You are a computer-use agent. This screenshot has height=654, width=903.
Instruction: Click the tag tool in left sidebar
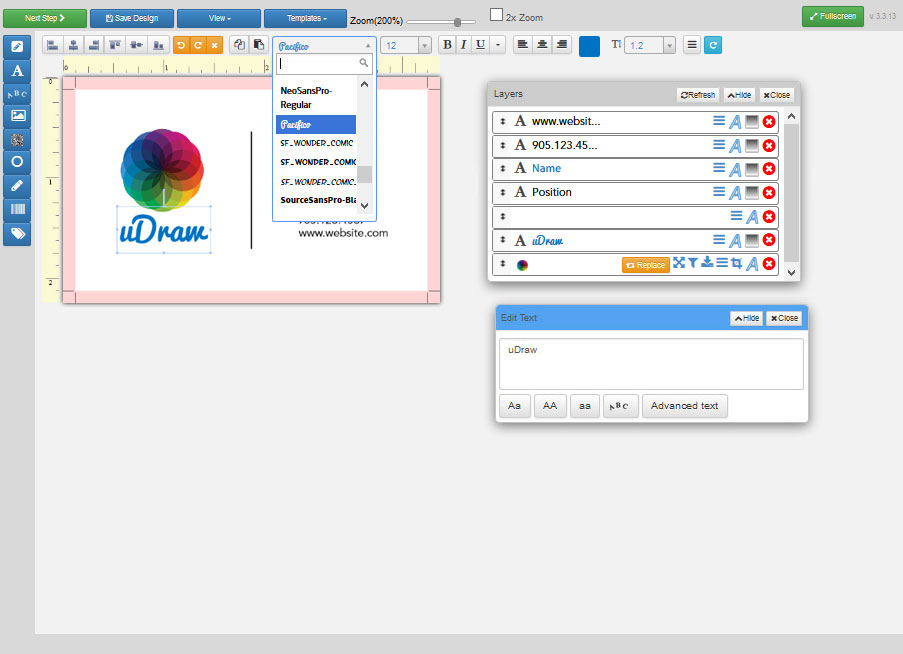17,234
